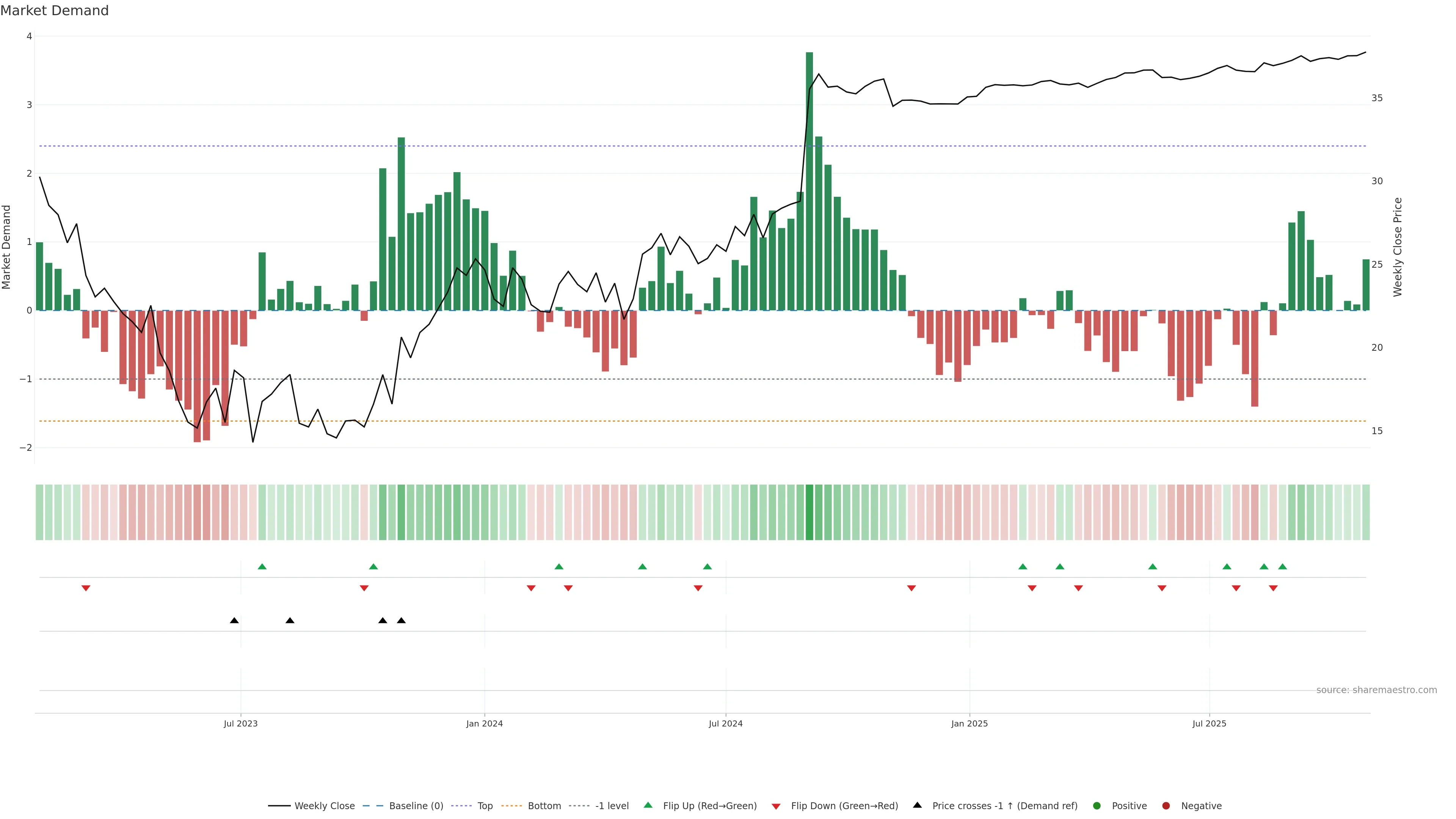This screenshot has height=819, width=1456.
Task: Click the Jul 2025 x-axis label
Action: click(x=1209, y=723)
